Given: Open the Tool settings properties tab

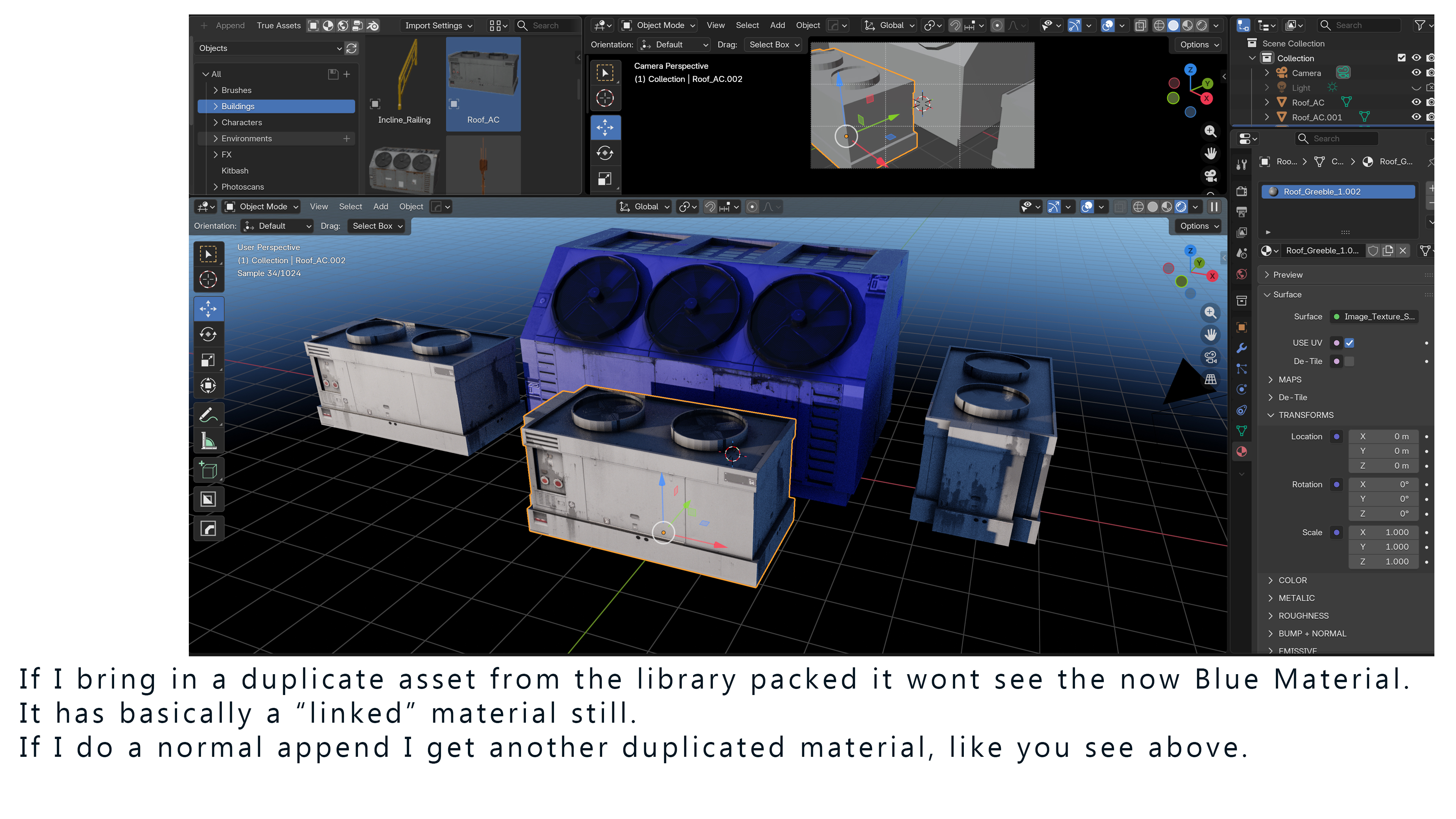Looking at the screenshot, I should pyautogui.click(x=1242, y=164).
